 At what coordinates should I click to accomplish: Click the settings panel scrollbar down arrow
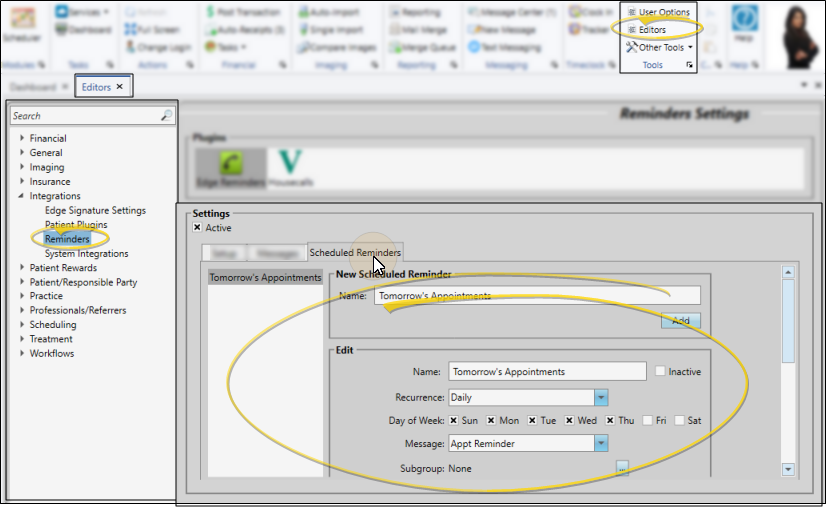[x=787, y=469]
